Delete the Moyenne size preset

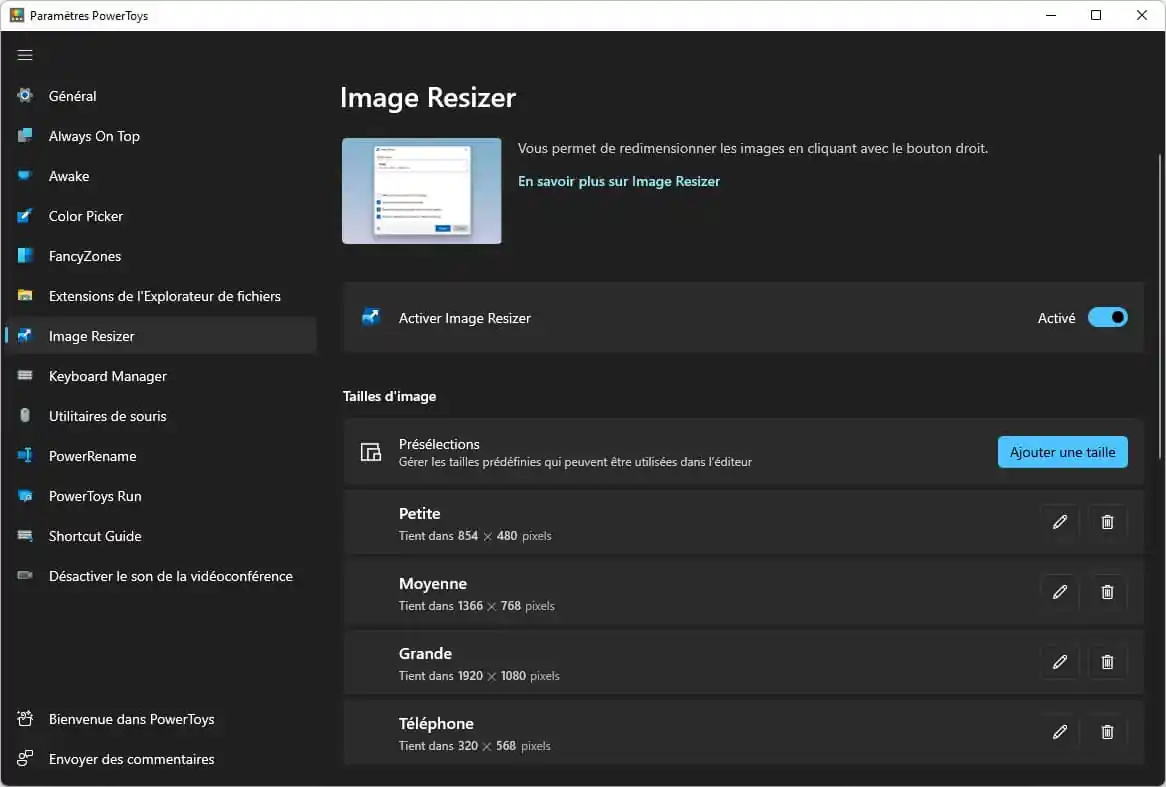1107,592
